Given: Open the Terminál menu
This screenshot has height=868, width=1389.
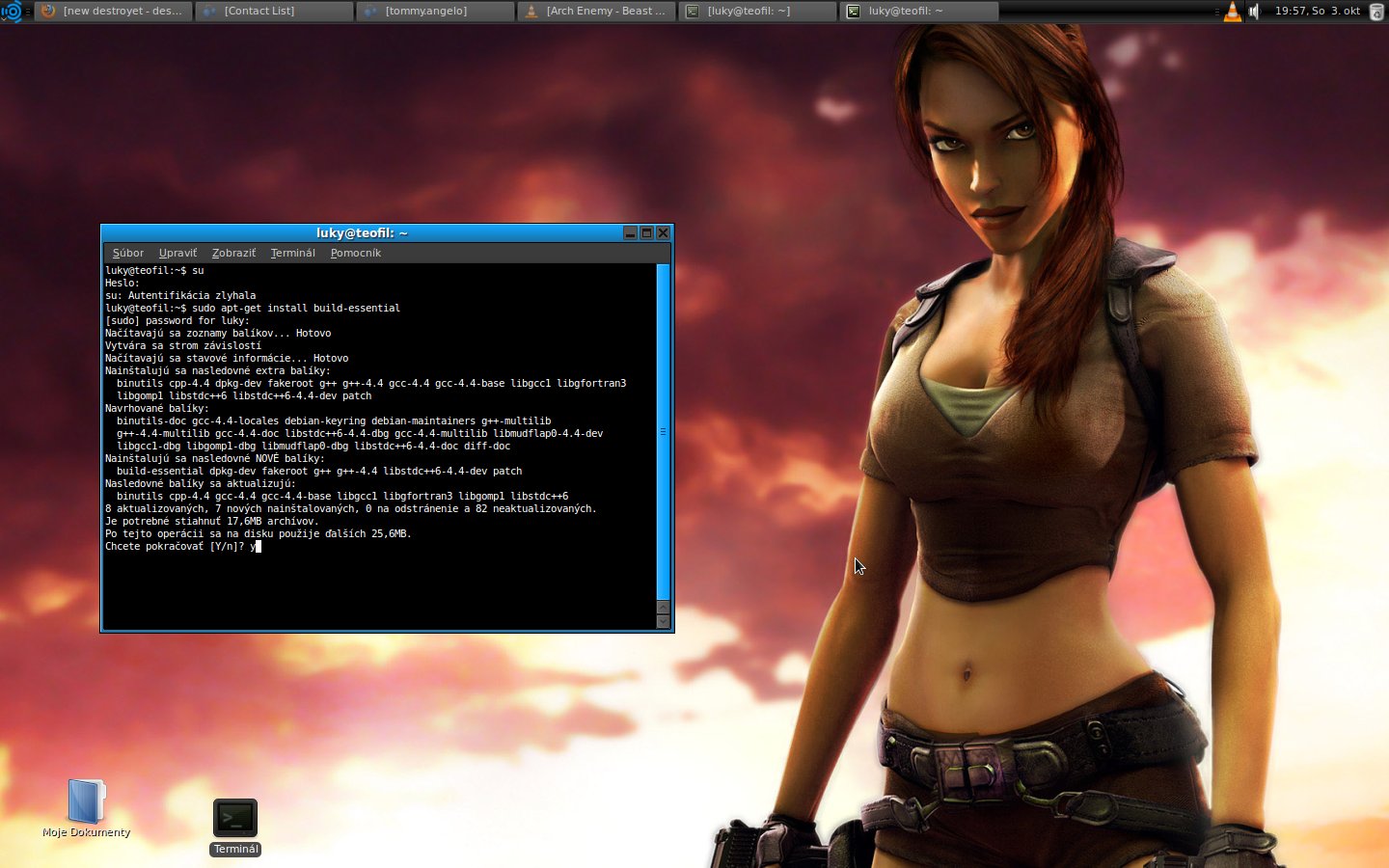Looking at the screenshot, I should tap(292, 253).
